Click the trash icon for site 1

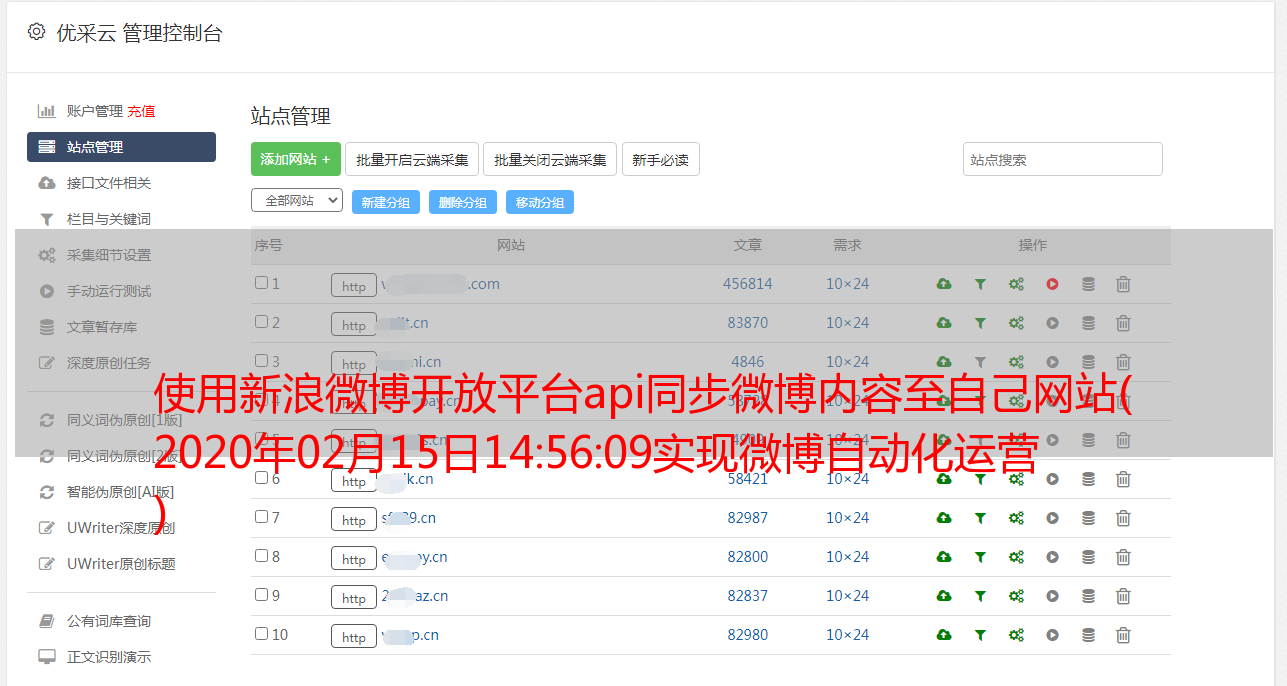pos(1123,284)
